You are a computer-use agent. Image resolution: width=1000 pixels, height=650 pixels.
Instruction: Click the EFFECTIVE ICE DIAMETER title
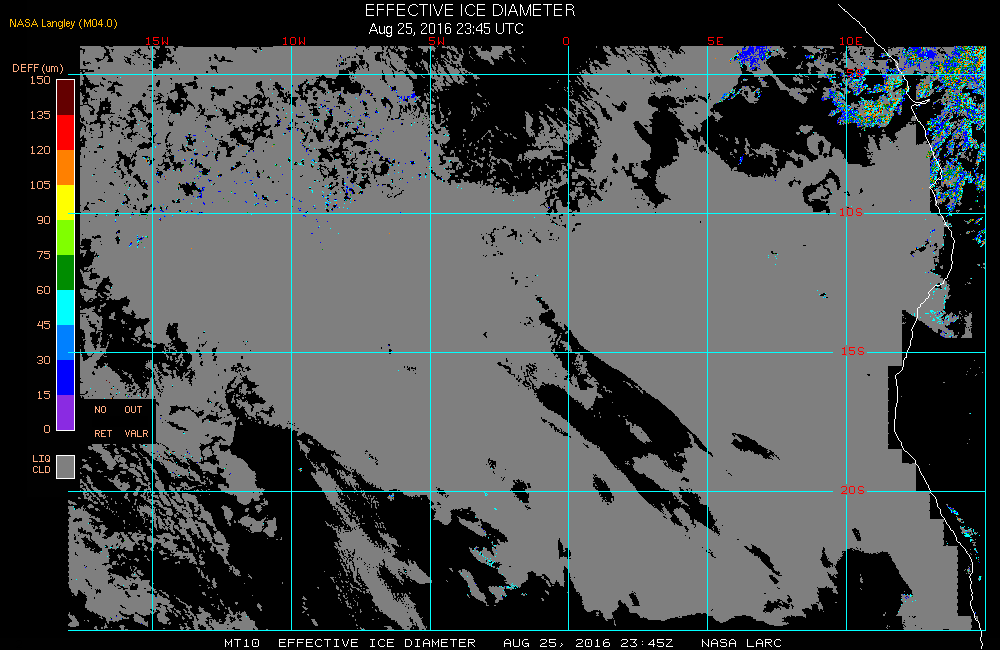point(470,10)
